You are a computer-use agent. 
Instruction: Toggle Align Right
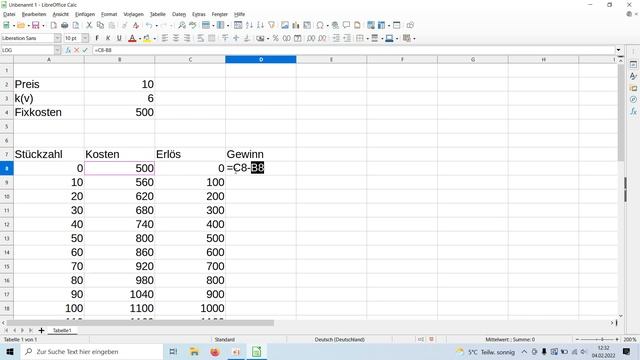point(187,38)
